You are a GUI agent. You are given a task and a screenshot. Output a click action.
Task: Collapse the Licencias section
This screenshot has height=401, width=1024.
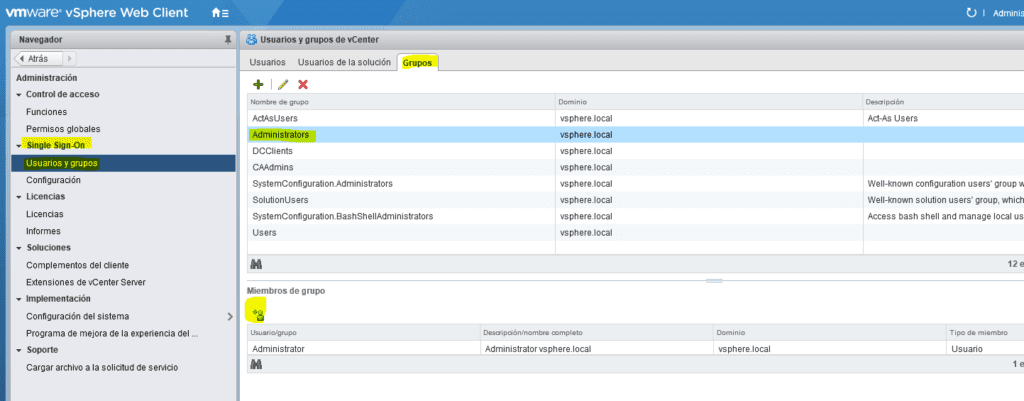[20, 197]
